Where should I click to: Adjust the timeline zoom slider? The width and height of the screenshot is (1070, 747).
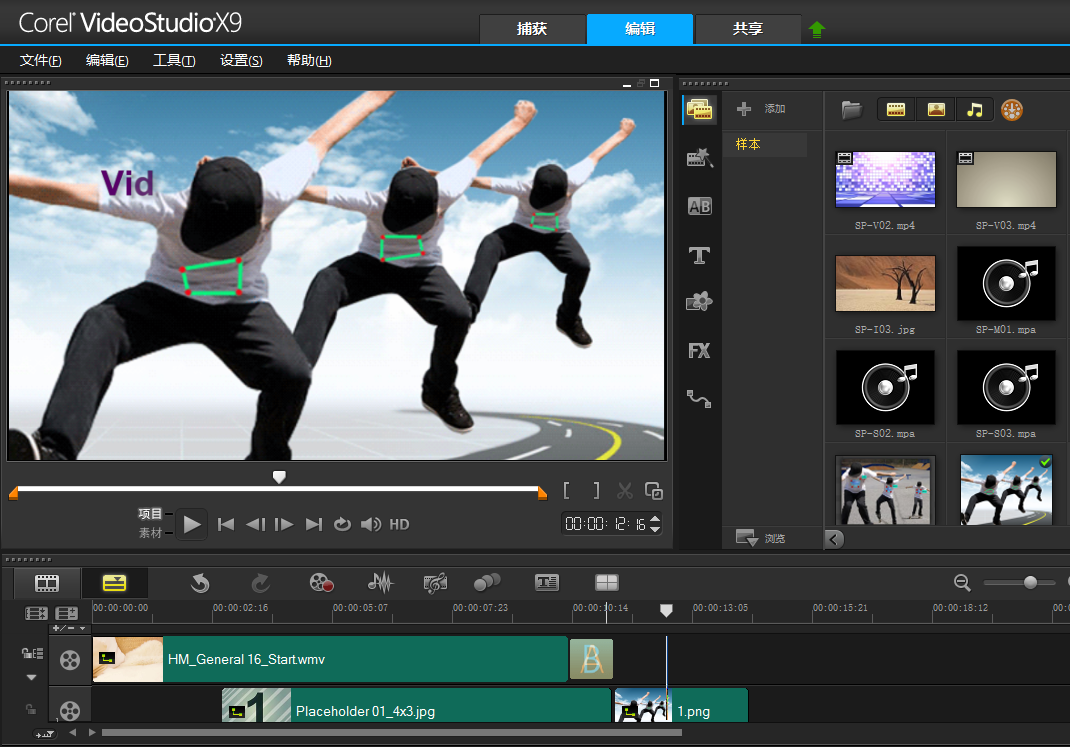[x=1030, y=582]
